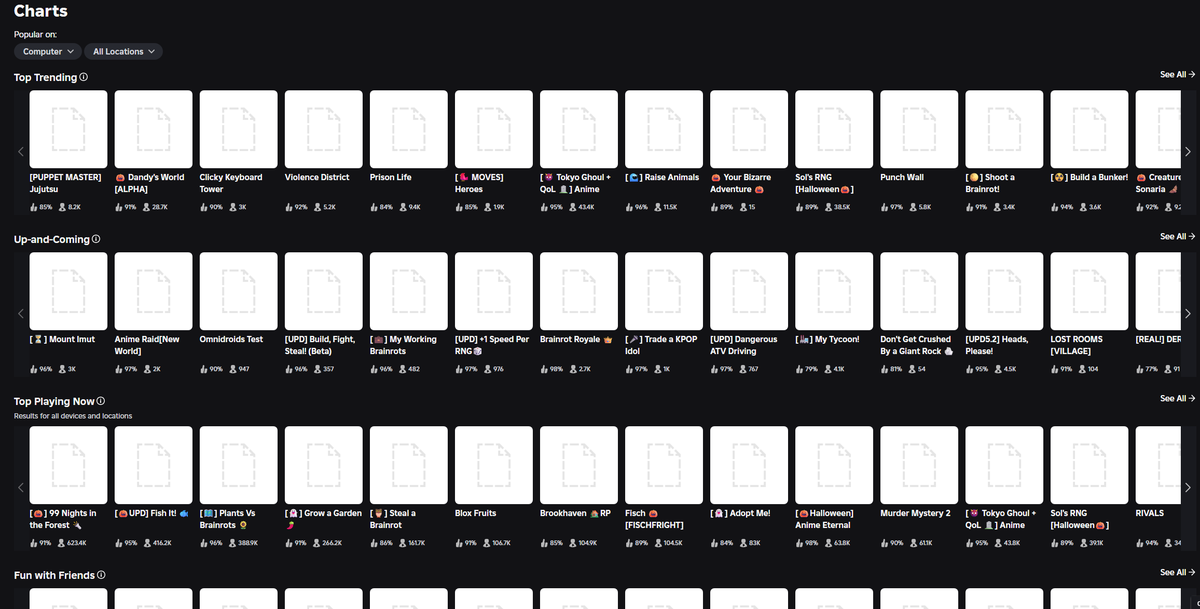Open the My Working Brainrots thumbnail
Image resolution: width=1200 pixels, height=609 pixels.
click(x=409, y=291)
